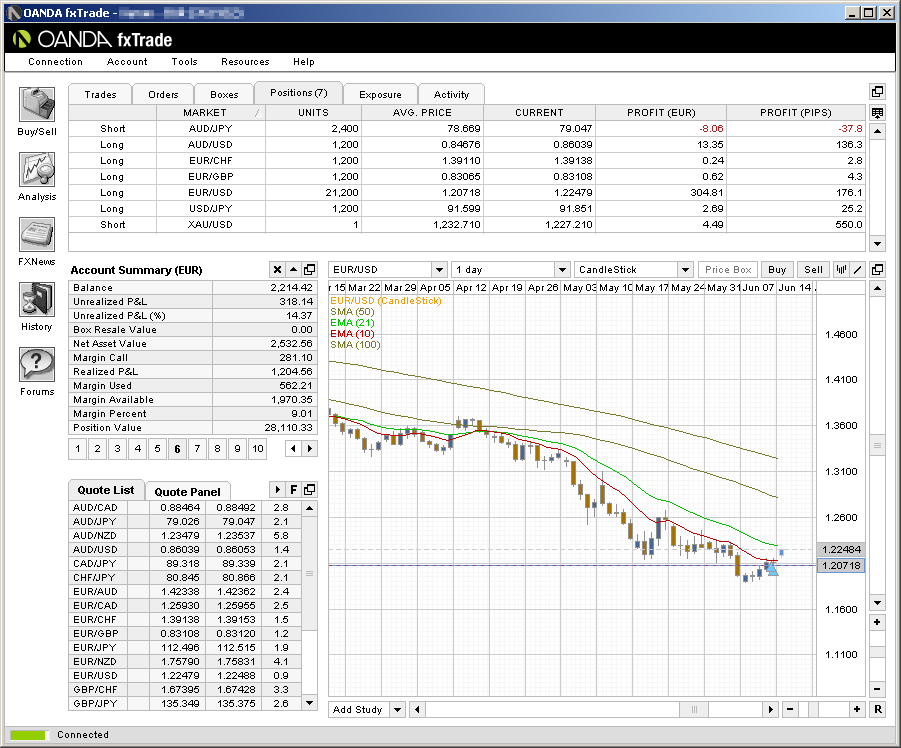Image resolution: width=901 pixels, height=748 pixels.
Task: Click the Buy button above chart
Action: click(x=777, y=270)
